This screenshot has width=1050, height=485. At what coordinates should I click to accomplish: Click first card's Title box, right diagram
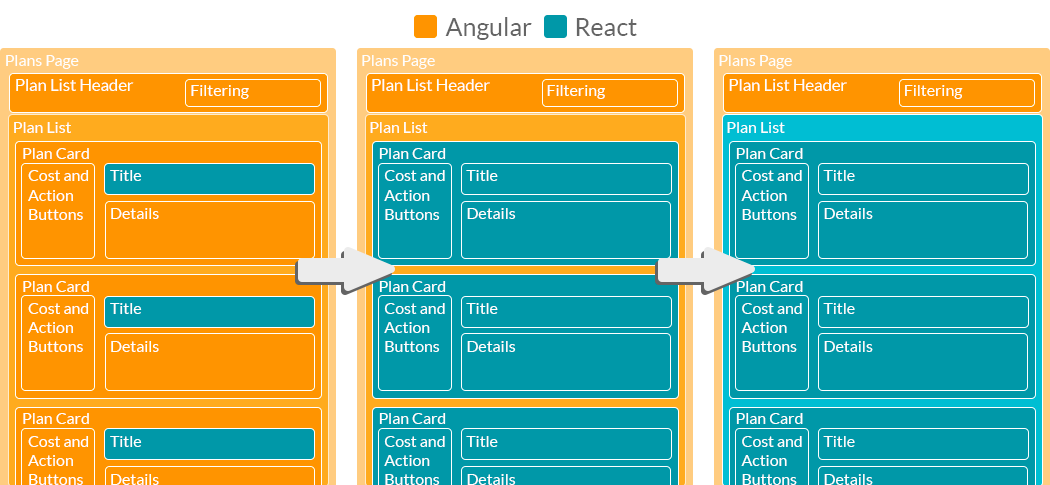923,179
